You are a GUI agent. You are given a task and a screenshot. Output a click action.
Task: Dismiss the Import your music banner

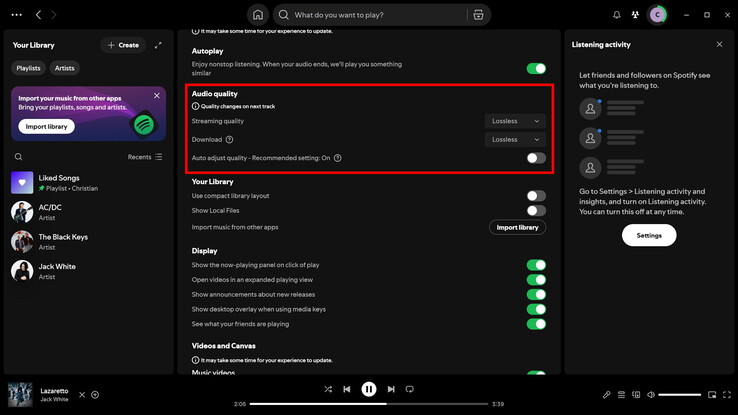tap(157, 96)
